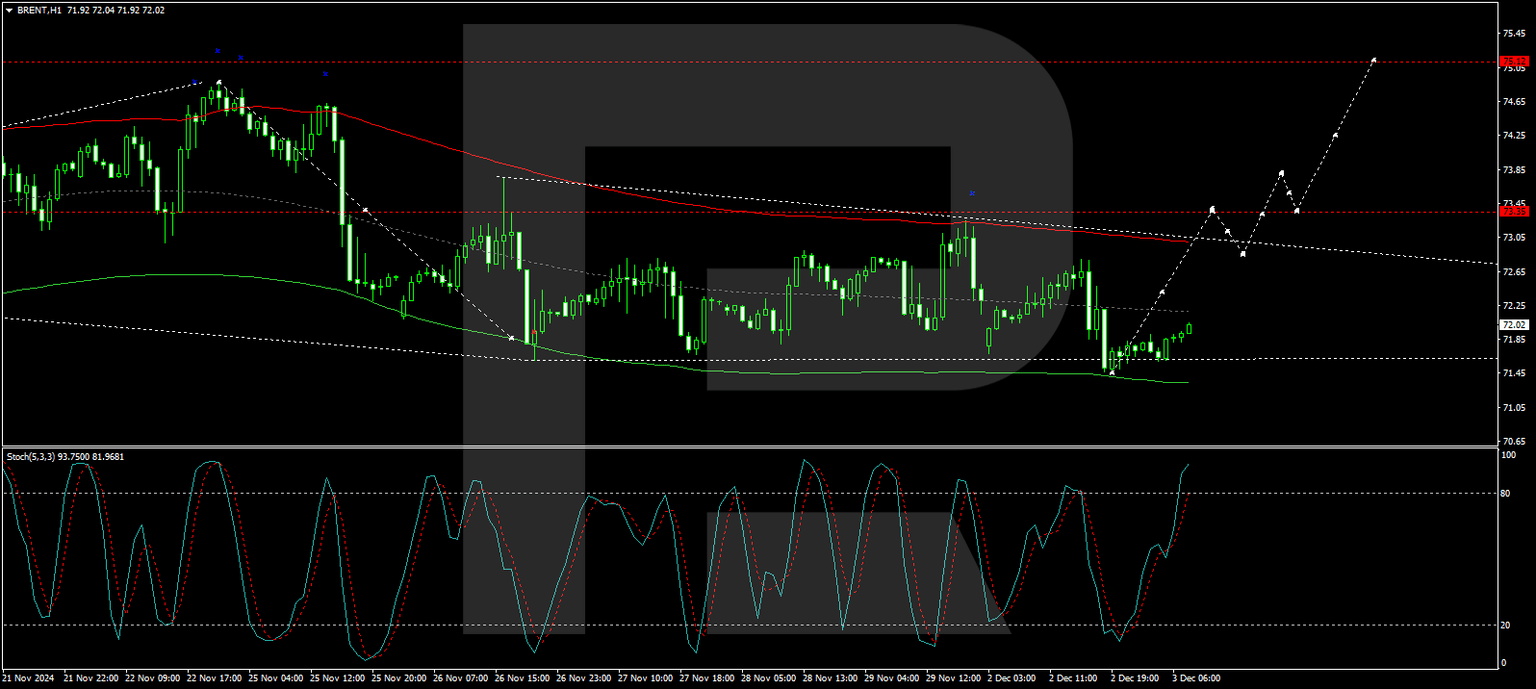Screen dimensions: 1536x689
Task: Click the 71.85 price axis label
Action: [1513, 339]
